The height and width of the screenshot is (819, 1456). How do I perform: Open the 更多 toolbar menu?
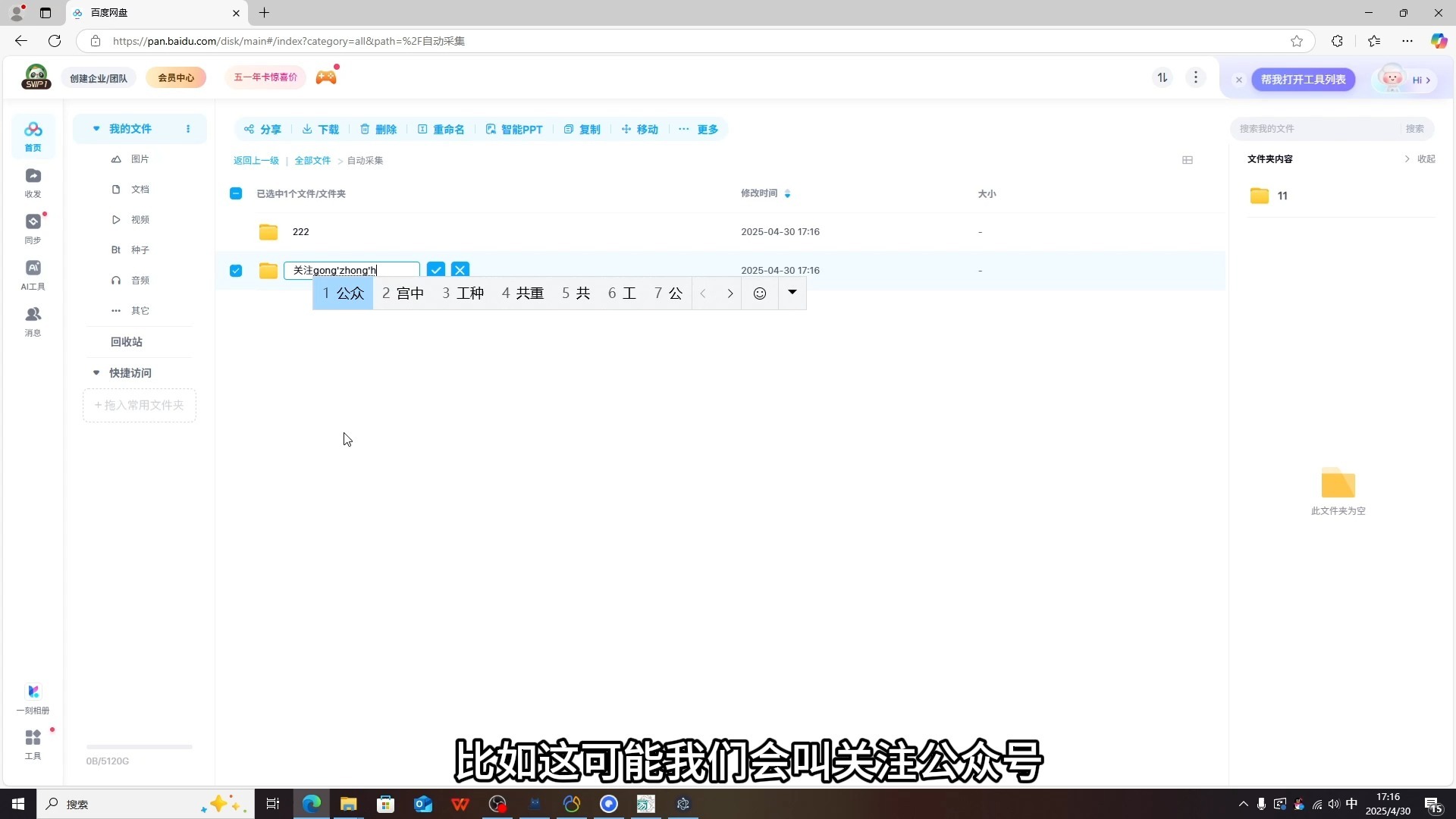click(x=706, y=129)
